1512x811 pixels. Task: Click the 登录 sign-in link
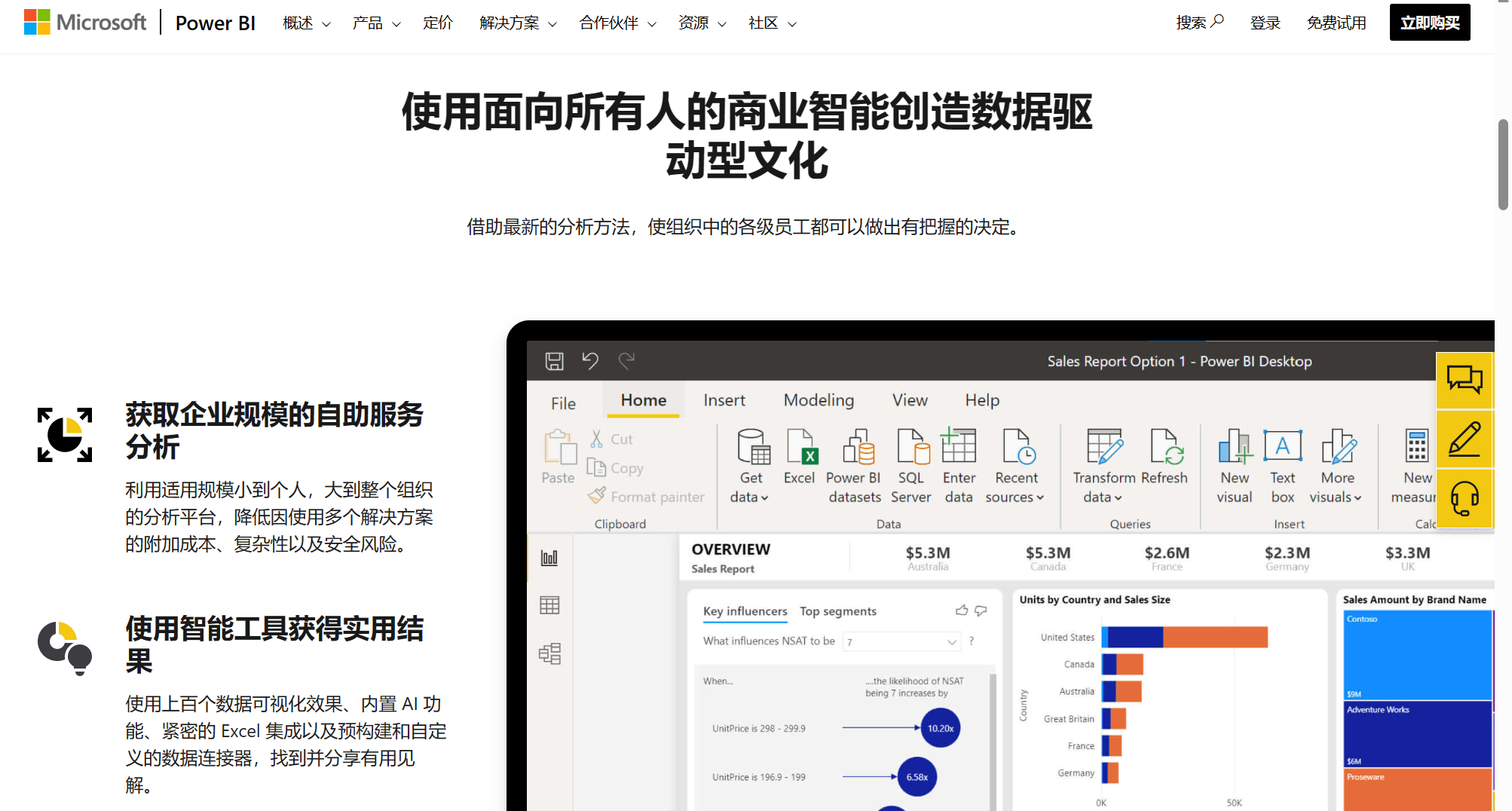(x=1266, y=23)
